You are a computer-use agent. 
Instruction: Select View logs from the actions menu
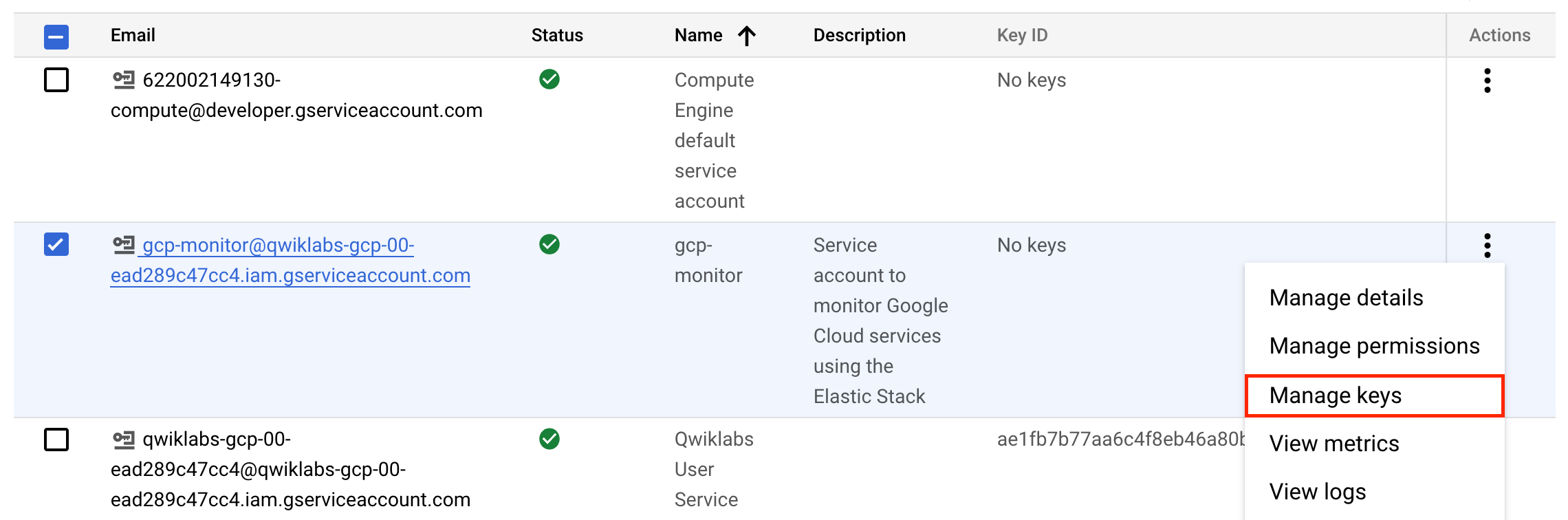1317,492
